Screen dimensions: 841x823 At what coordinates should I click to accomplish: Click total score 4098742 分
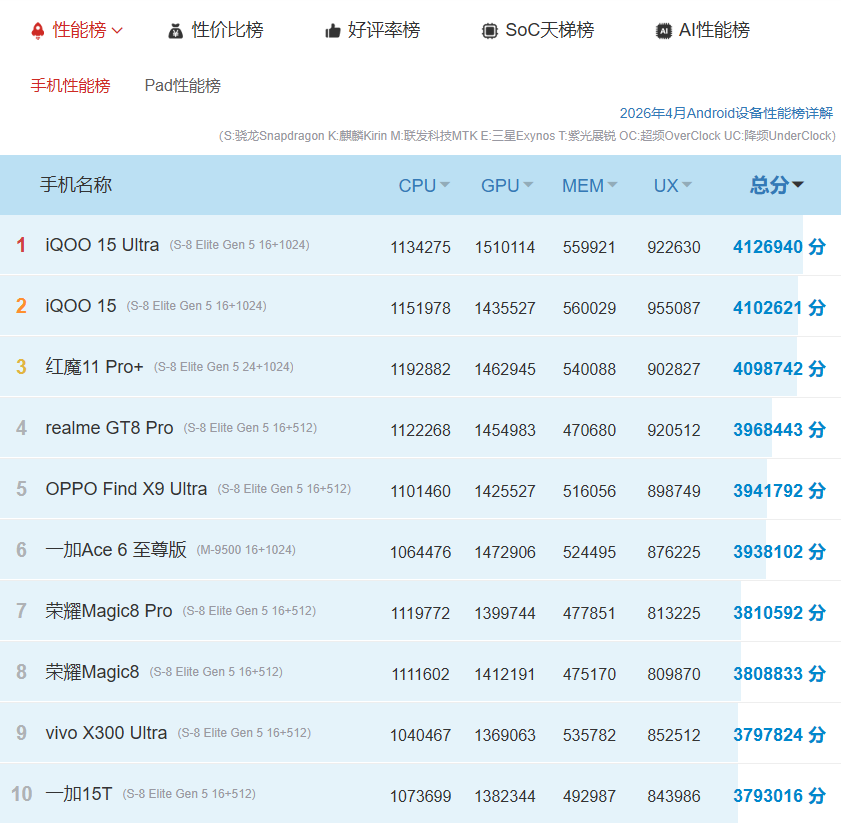point(779,369)
